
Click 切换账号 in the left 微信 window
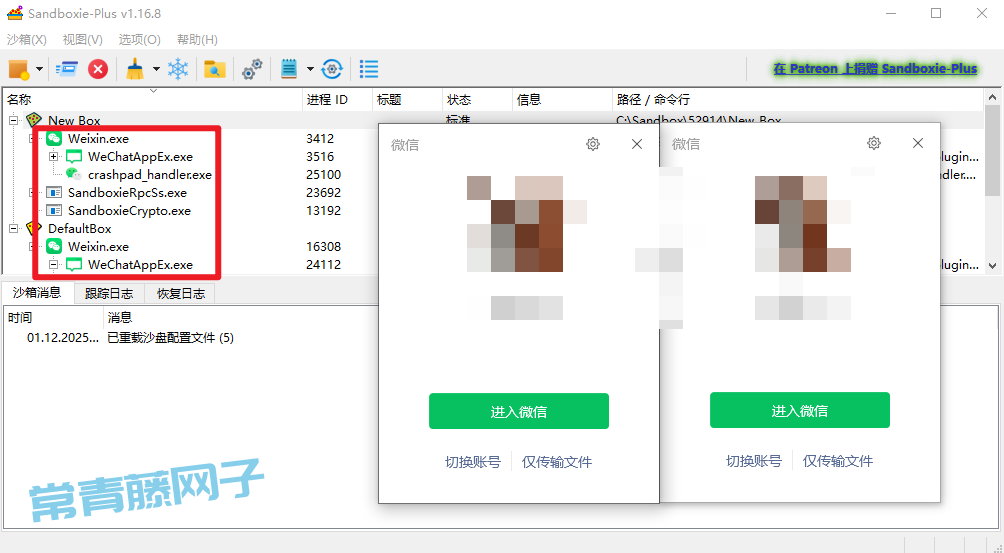click(473, 462)
